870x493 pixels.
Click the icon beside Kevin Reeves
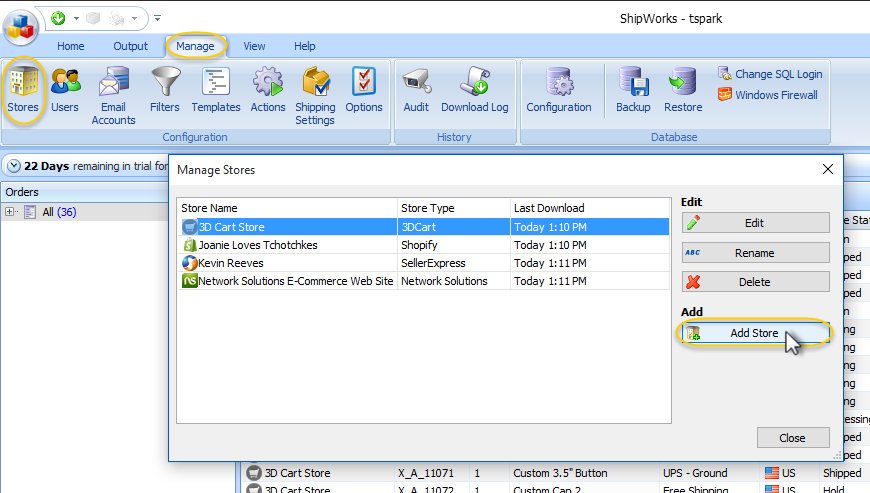click(x=190, y=263)
